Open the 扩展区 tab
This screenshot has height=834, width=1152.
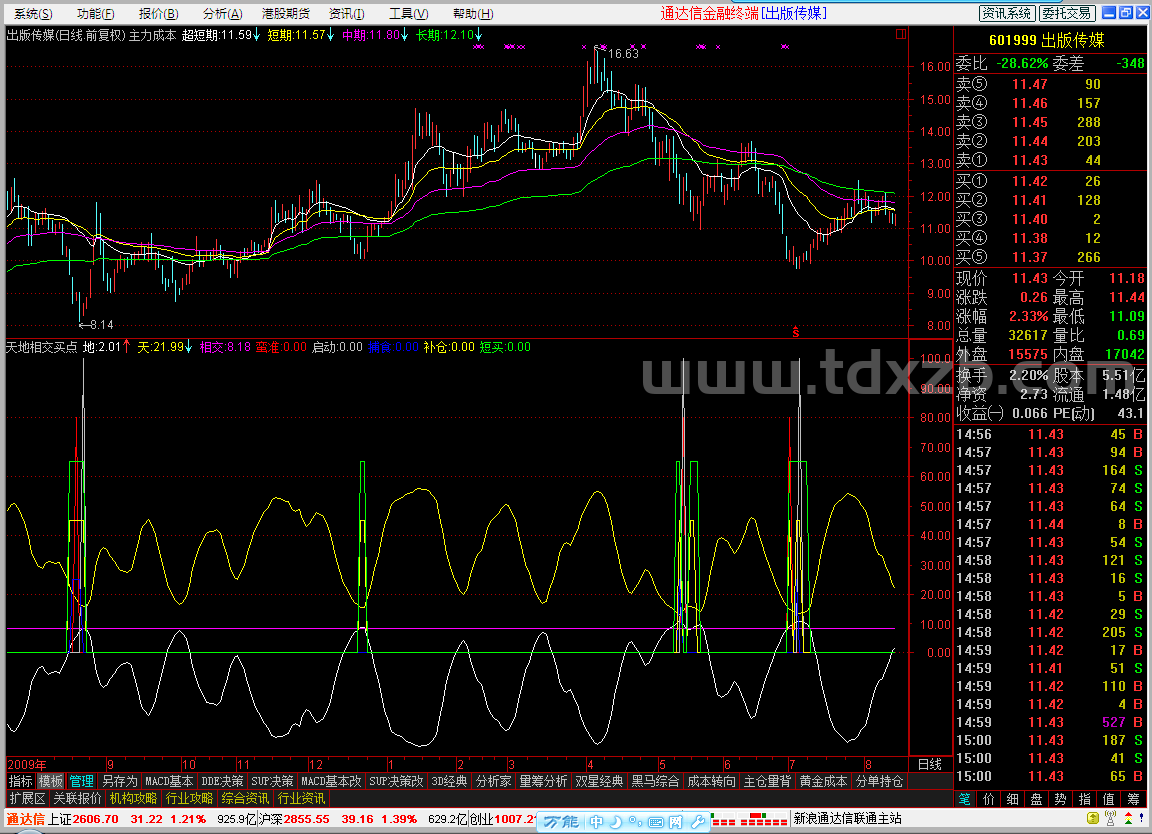tap(27, 798)
